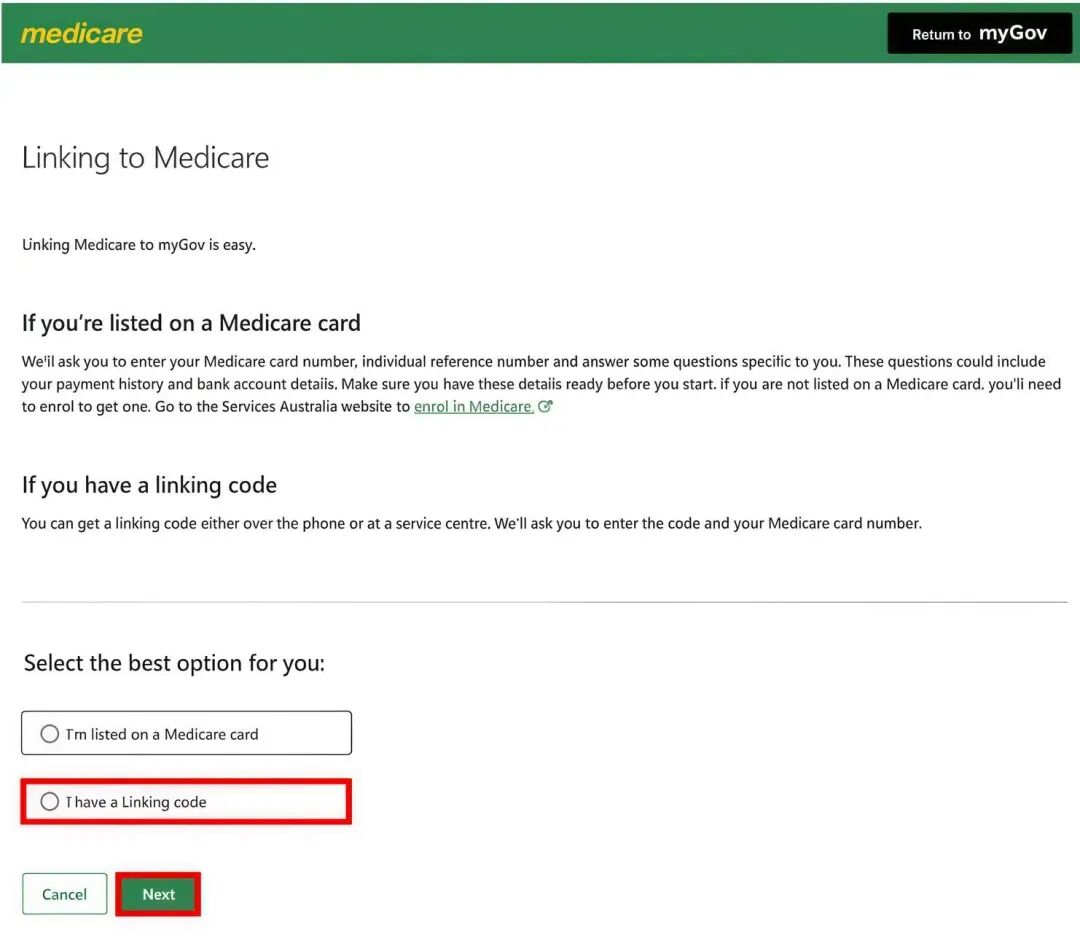The width and height of the screenshot is (1080, 933).
Task: Select the 'I'm listed on a Medicare card' radio circle
Action: click(50, 734)
